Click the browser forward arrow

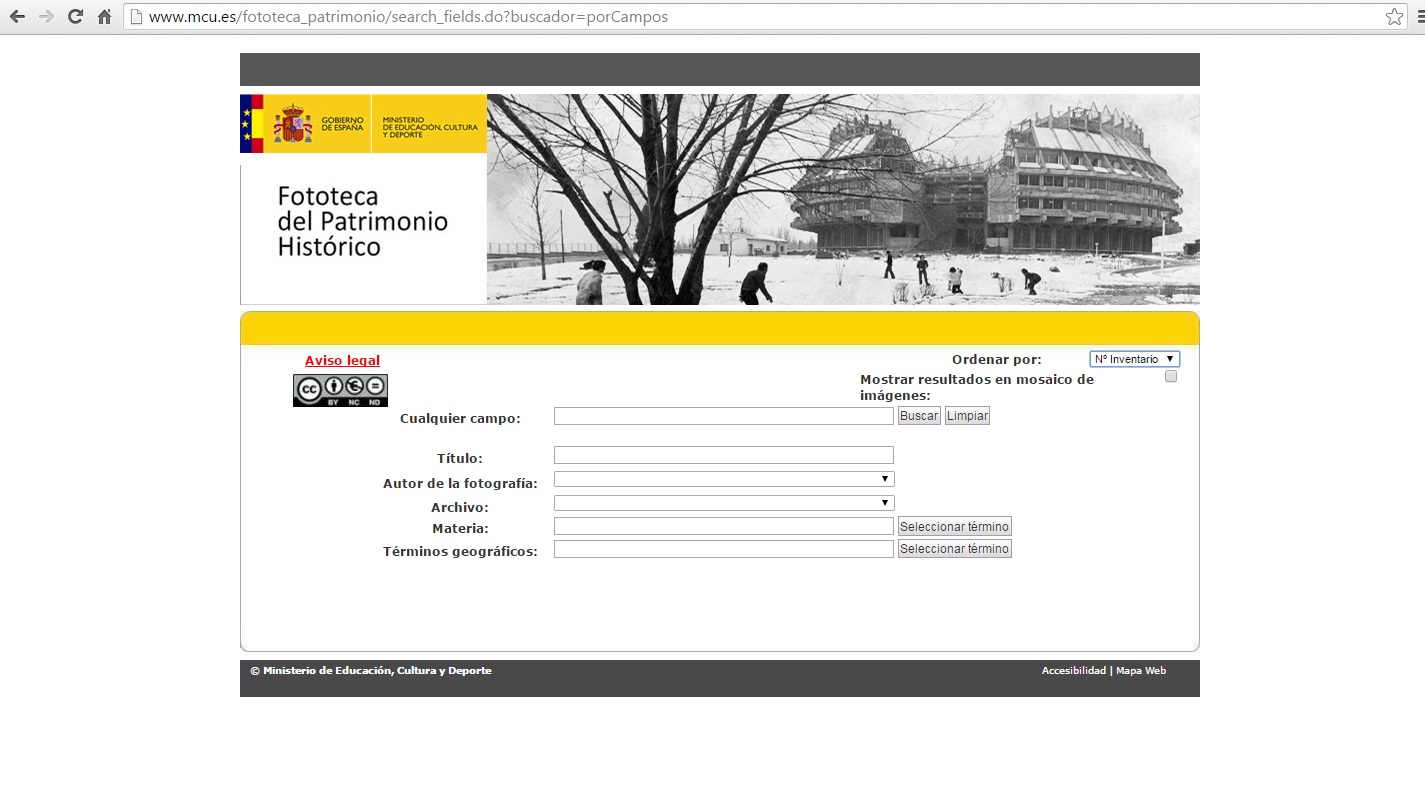click(46, 17)
